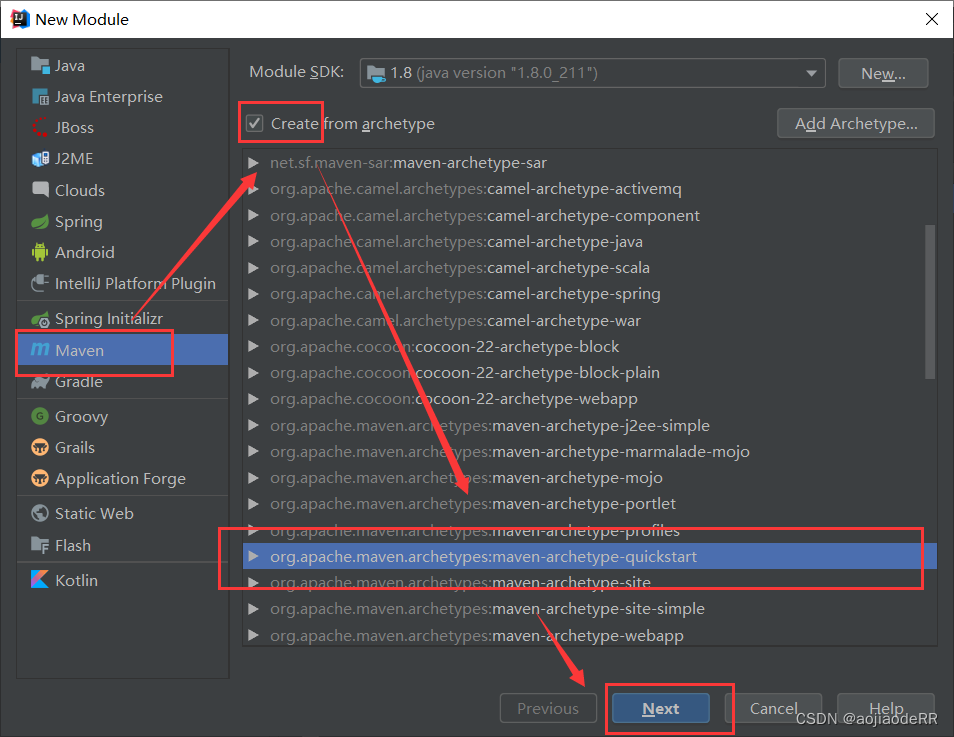
Task: Expand the camel-archetype-java node
Action: point(254,242)
